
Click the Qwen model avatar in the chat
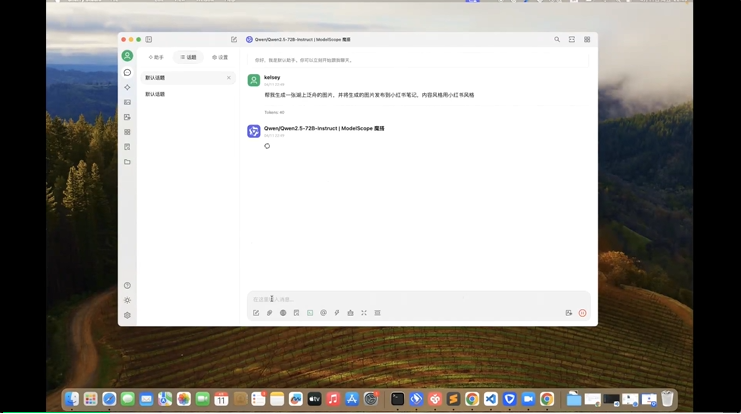coord(254,131)
